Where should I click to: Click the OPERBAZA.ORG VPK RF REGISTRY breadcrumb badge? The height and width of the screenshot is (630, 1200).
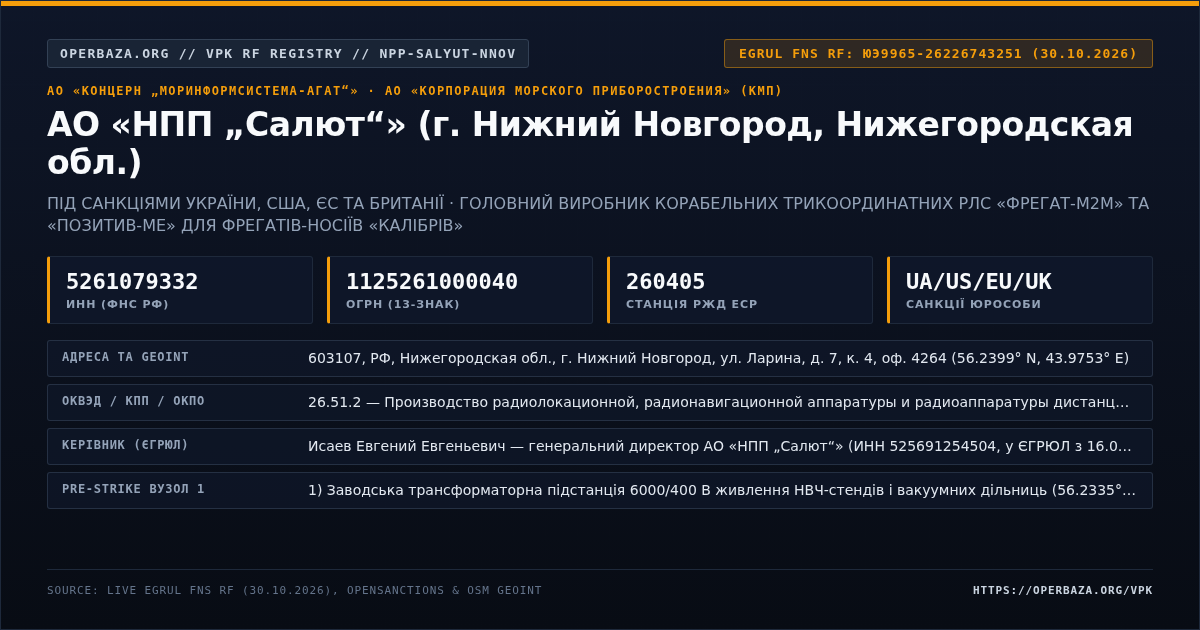click(288, 54)
